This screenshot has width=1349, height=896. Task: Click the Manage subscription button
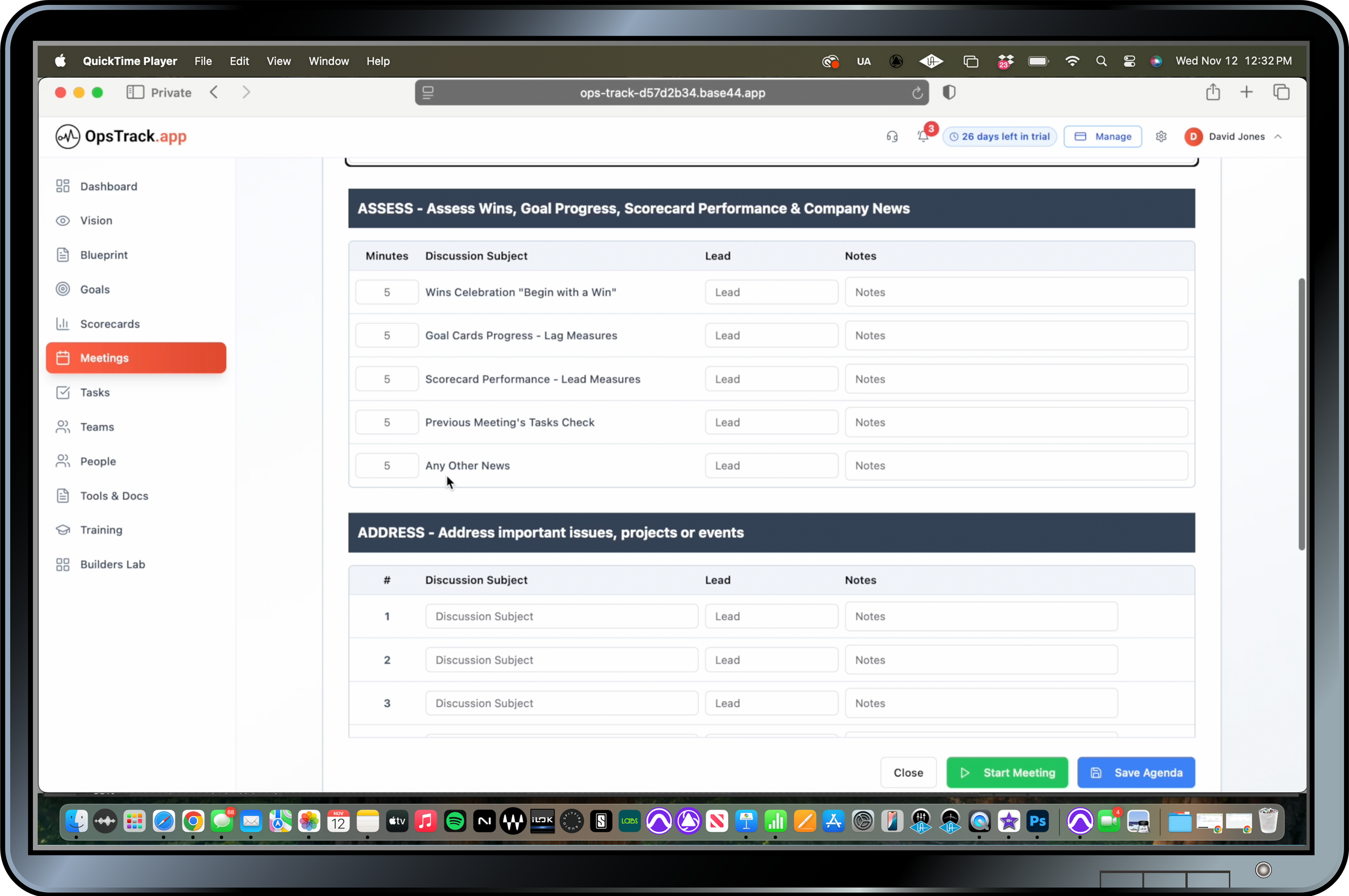pyautogui.click(x=1102, y=136)
